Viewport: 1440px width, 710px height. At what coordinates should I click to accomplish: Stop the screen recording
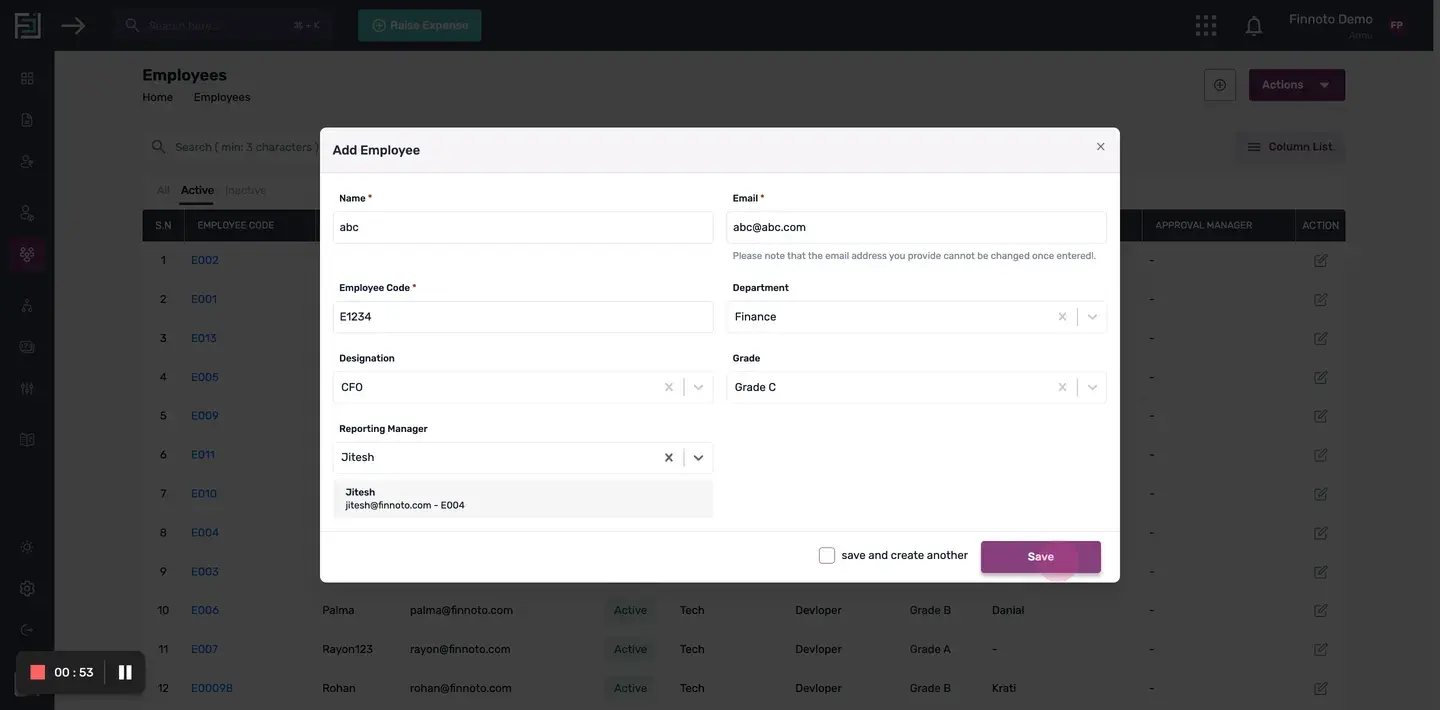[38, 672]
